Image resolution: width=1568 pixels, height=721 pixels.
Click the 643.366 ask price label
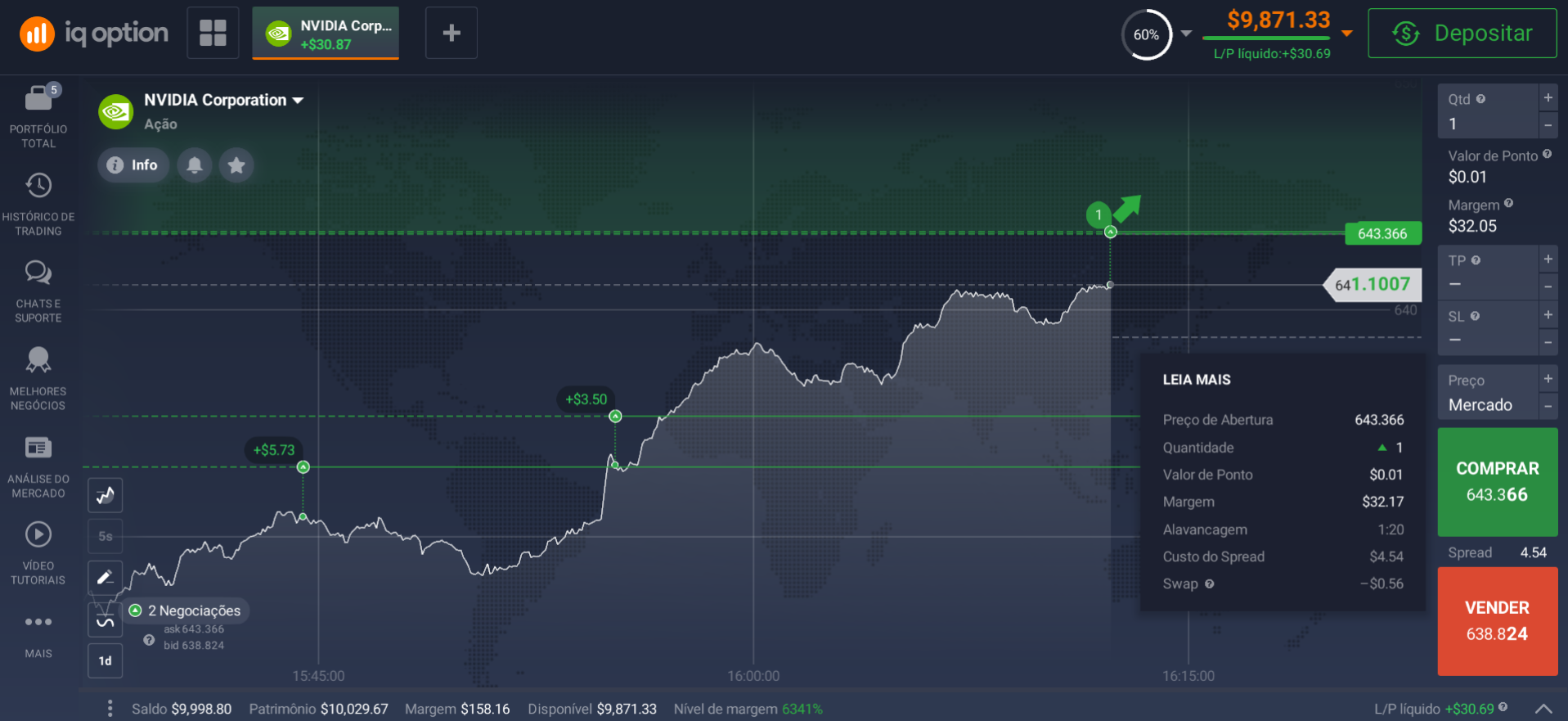[x=1382, y=234]
